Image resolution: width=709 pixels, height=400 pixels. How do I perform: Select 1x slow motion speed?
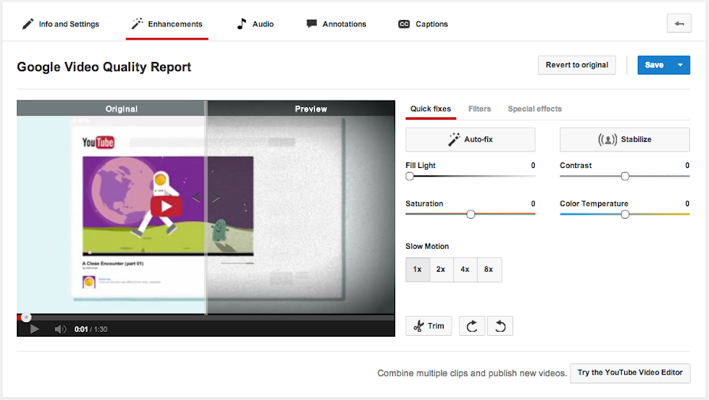(x=417, y=269)
